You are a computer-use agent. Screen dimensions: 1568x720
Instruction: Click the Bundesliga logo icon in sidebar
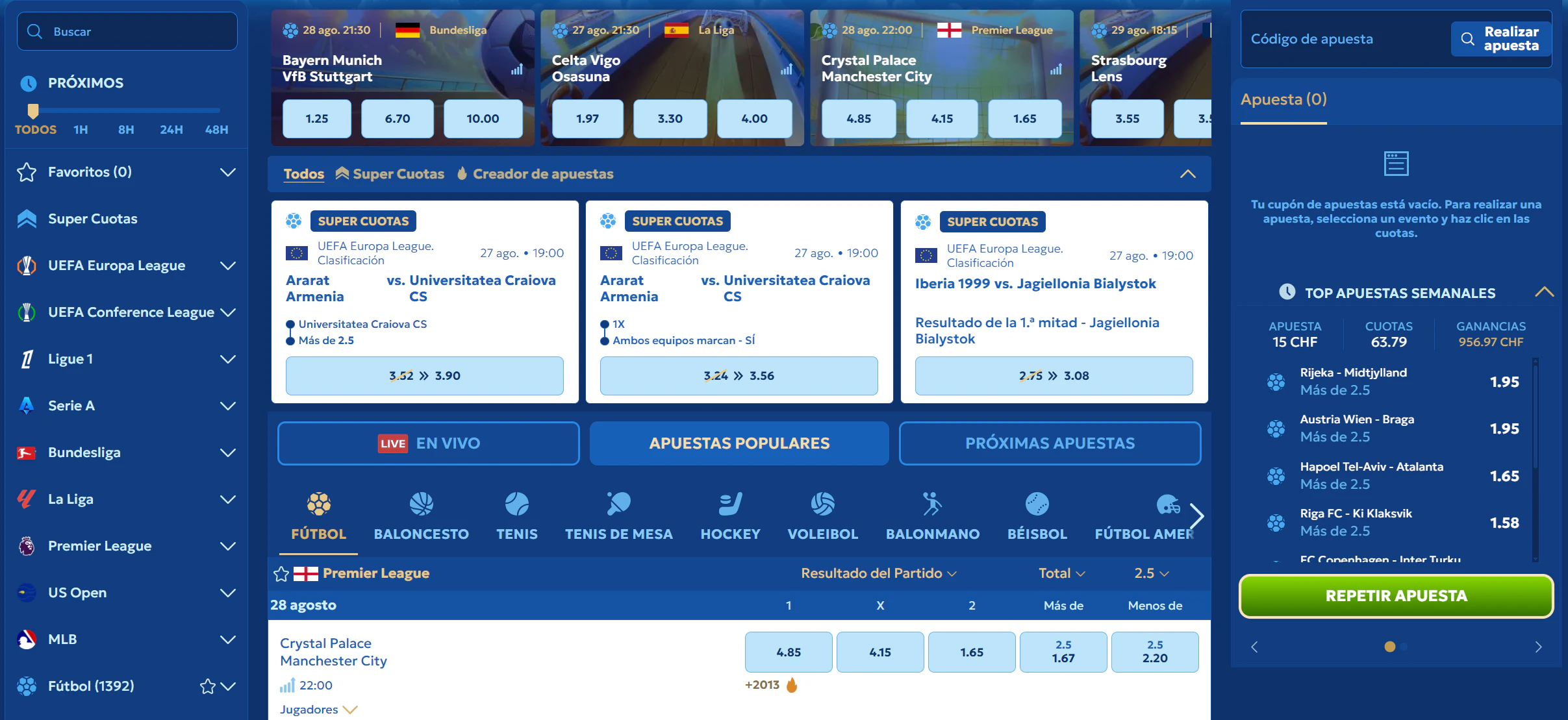pyautogui.click(x=27, y=453)
